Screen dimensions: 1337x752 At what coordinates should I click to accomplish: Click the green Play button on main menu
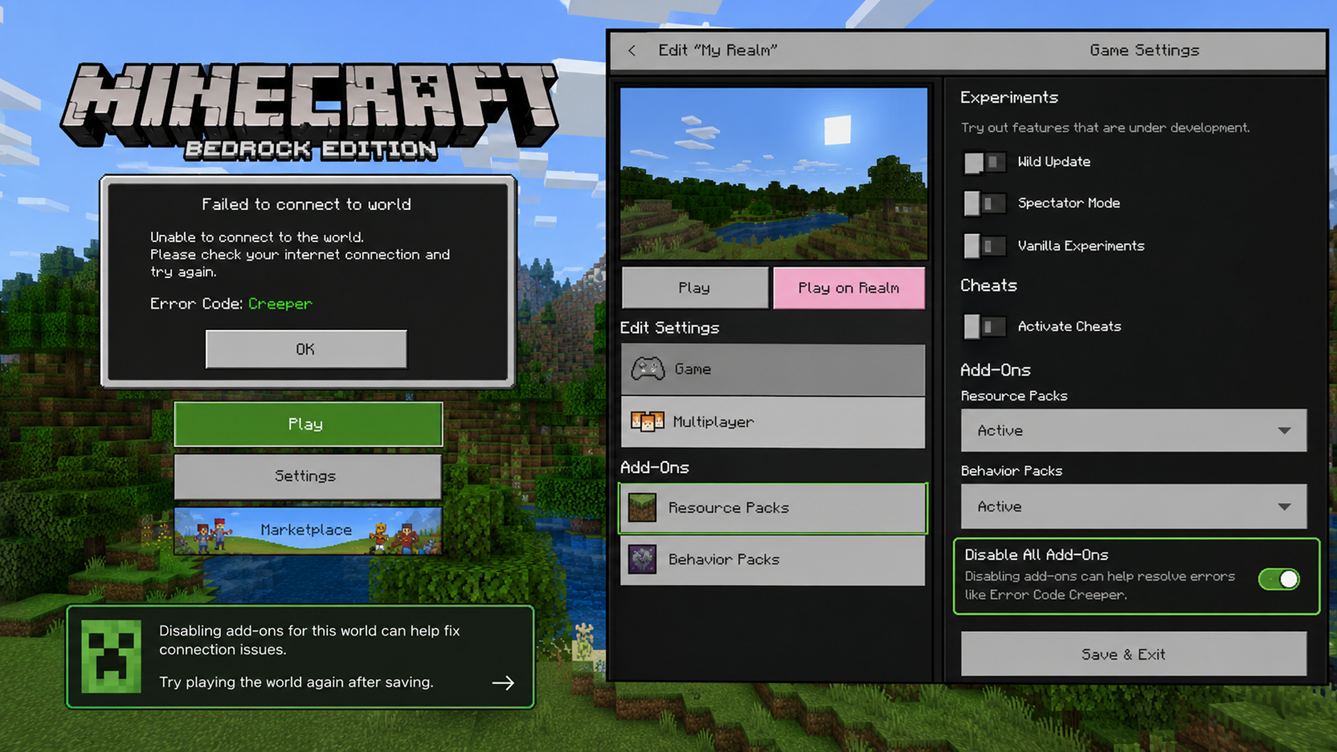coord(308,424)
